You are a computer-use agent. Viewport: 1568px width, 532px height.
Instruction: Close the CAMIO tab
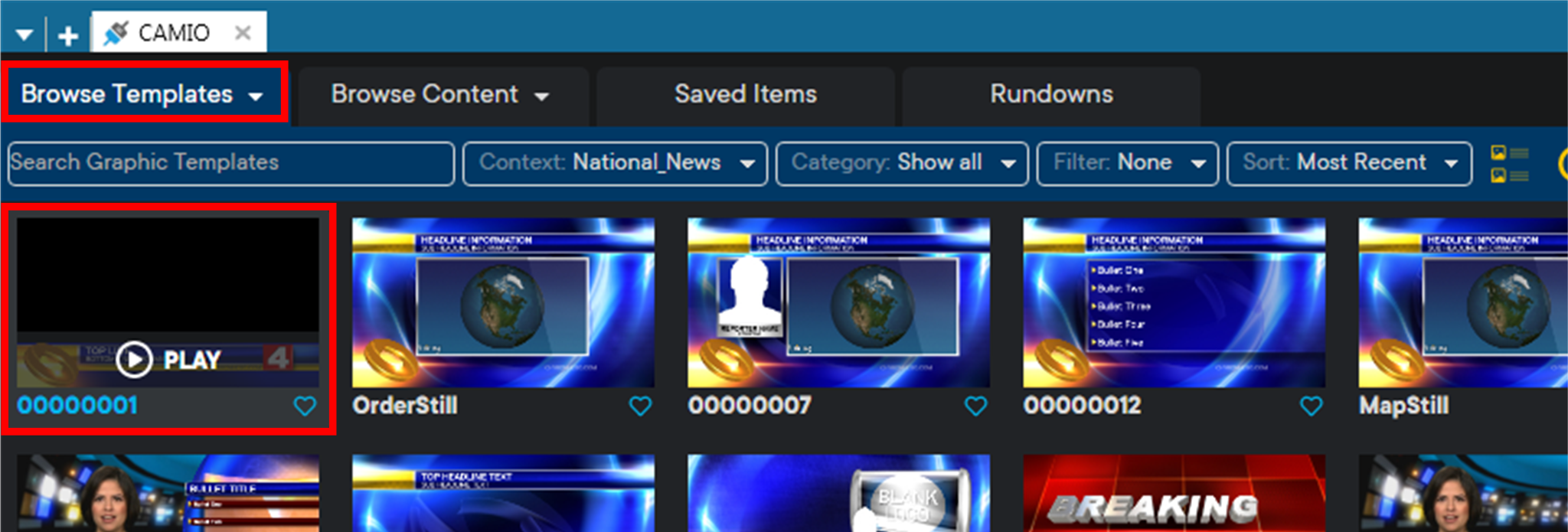[x=243, y=32]
